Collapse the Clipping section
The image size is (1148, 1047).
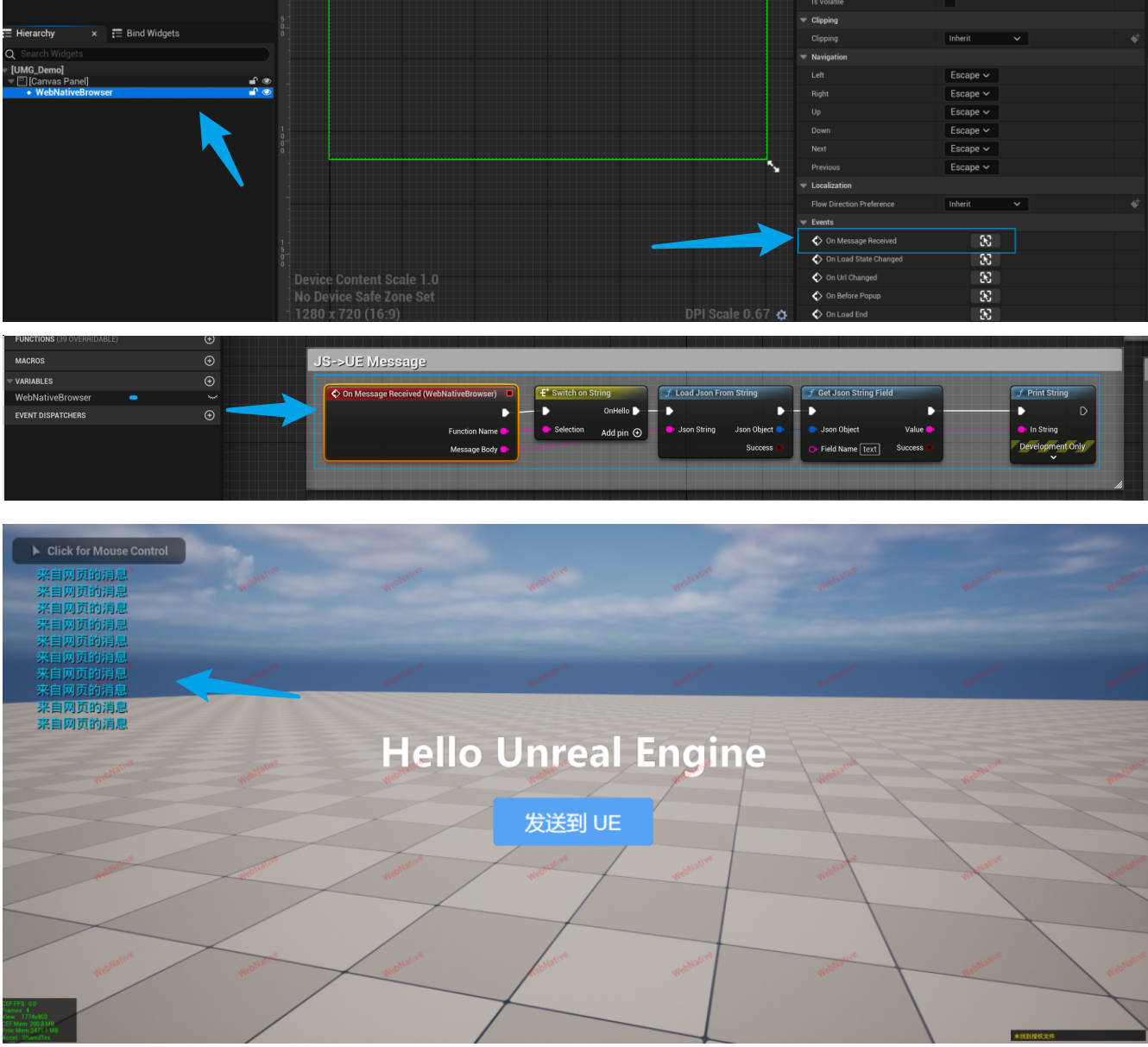tap(804, 21)
